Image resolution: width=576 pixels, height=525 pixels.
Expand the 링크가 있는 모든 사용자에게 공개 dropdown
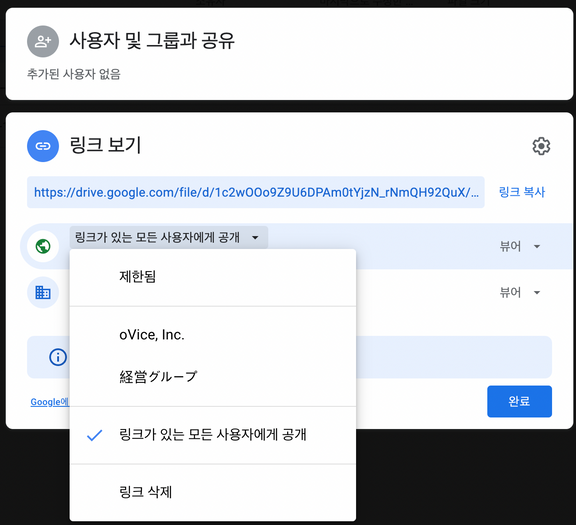click(x=169, y=237)
